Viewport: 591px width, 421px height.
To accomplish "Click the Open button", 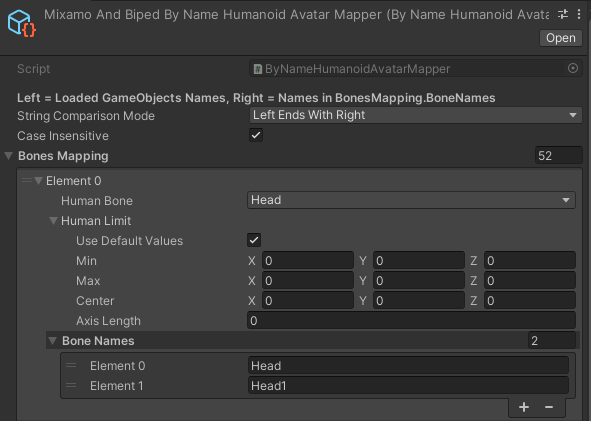I will 561,38.
